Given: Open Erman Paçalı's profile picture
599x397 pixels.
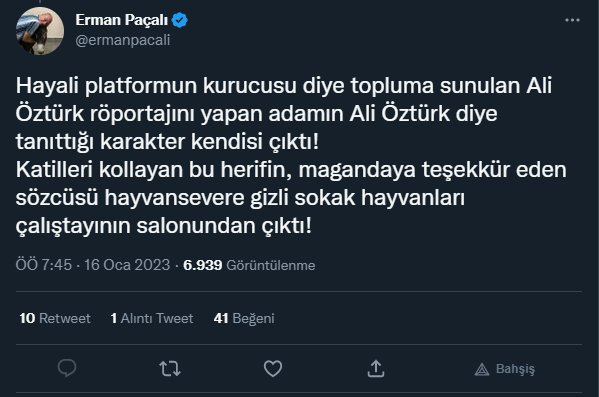Looking at the screenshot, I should 40,31.
